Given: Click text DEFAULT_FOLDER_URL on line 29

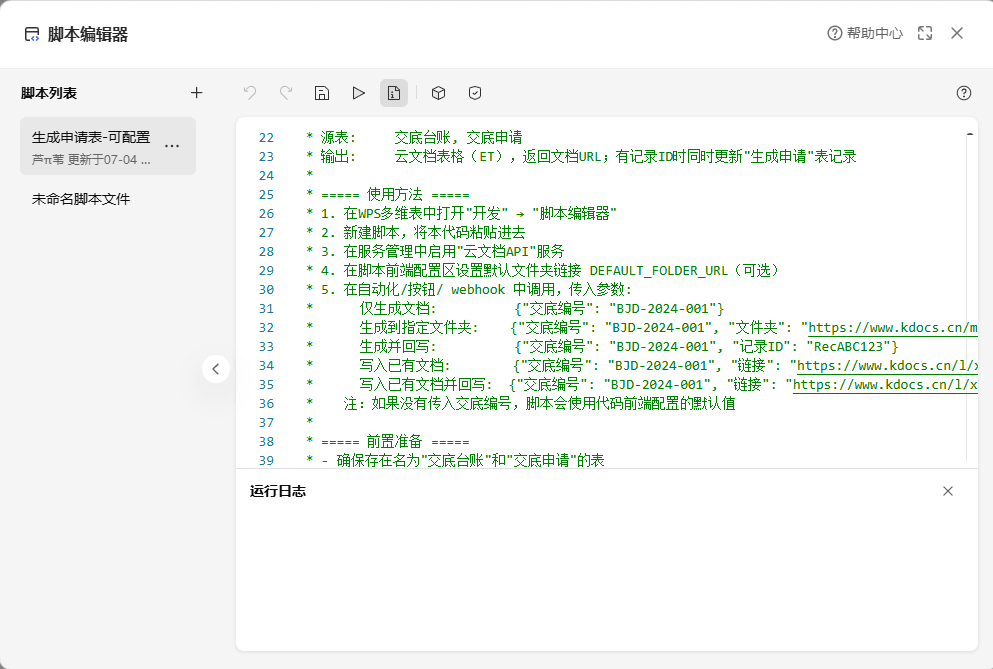Looking at the screenshot, I should click(x=659, y=271).
